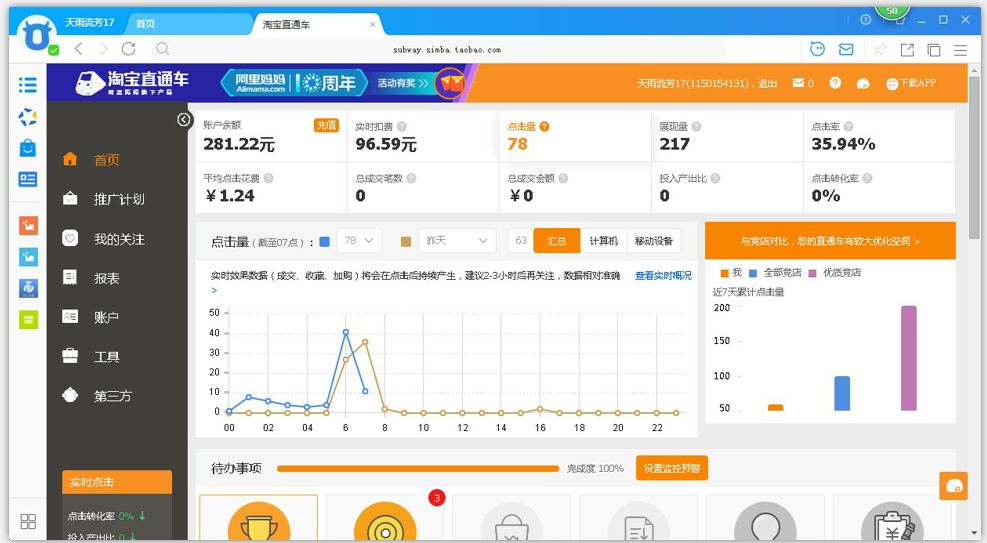Click the 设置监控预警 button

(672, 468)
